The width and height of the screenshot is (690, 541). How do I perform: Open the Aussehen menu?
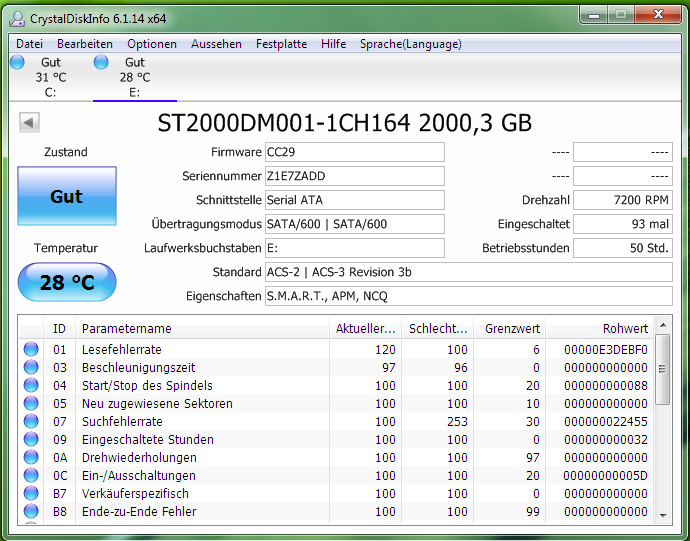coord(216,44)
